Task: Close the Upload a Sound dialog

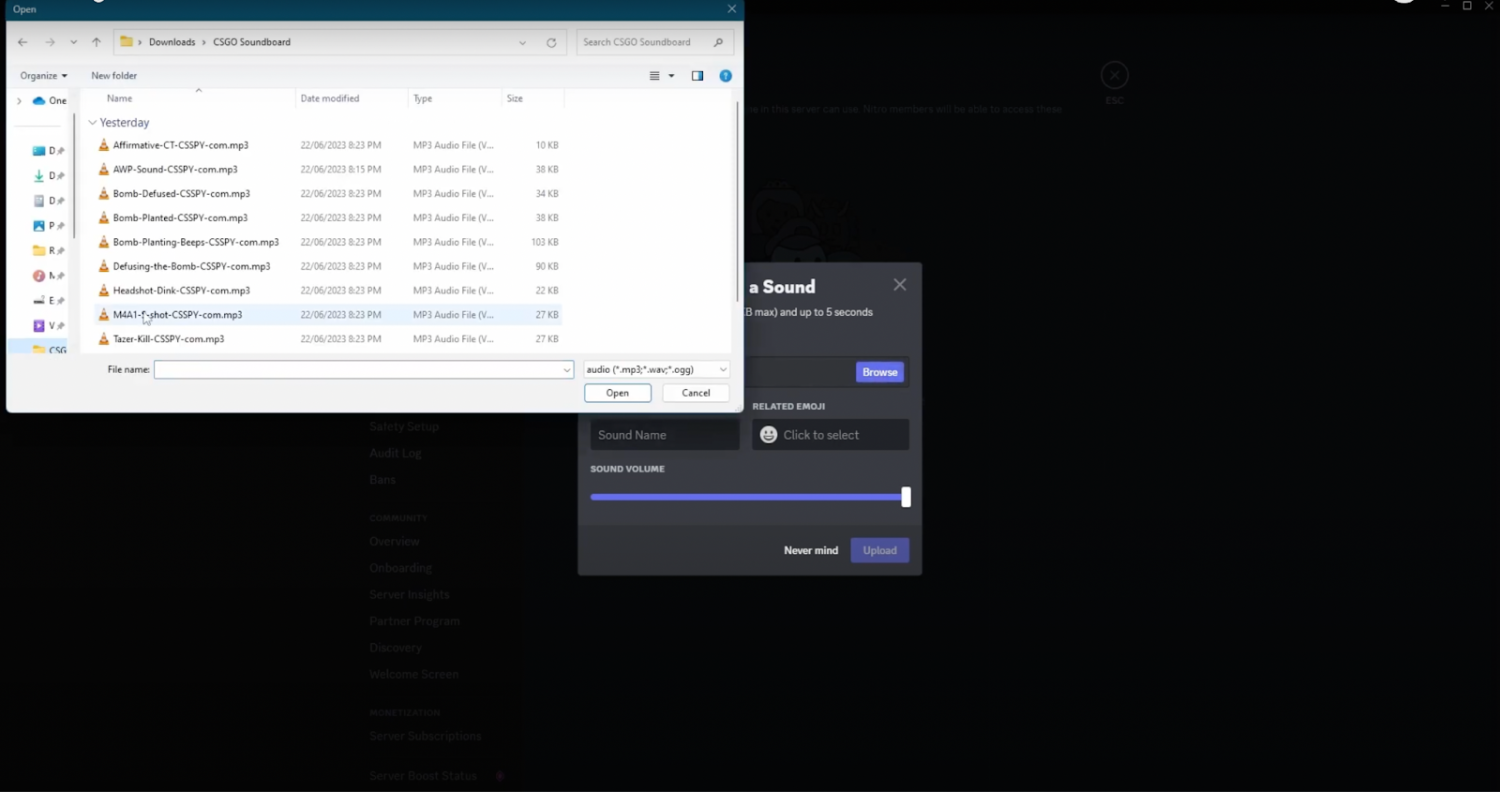Action: pyautogui.click(x=900, y=285)
